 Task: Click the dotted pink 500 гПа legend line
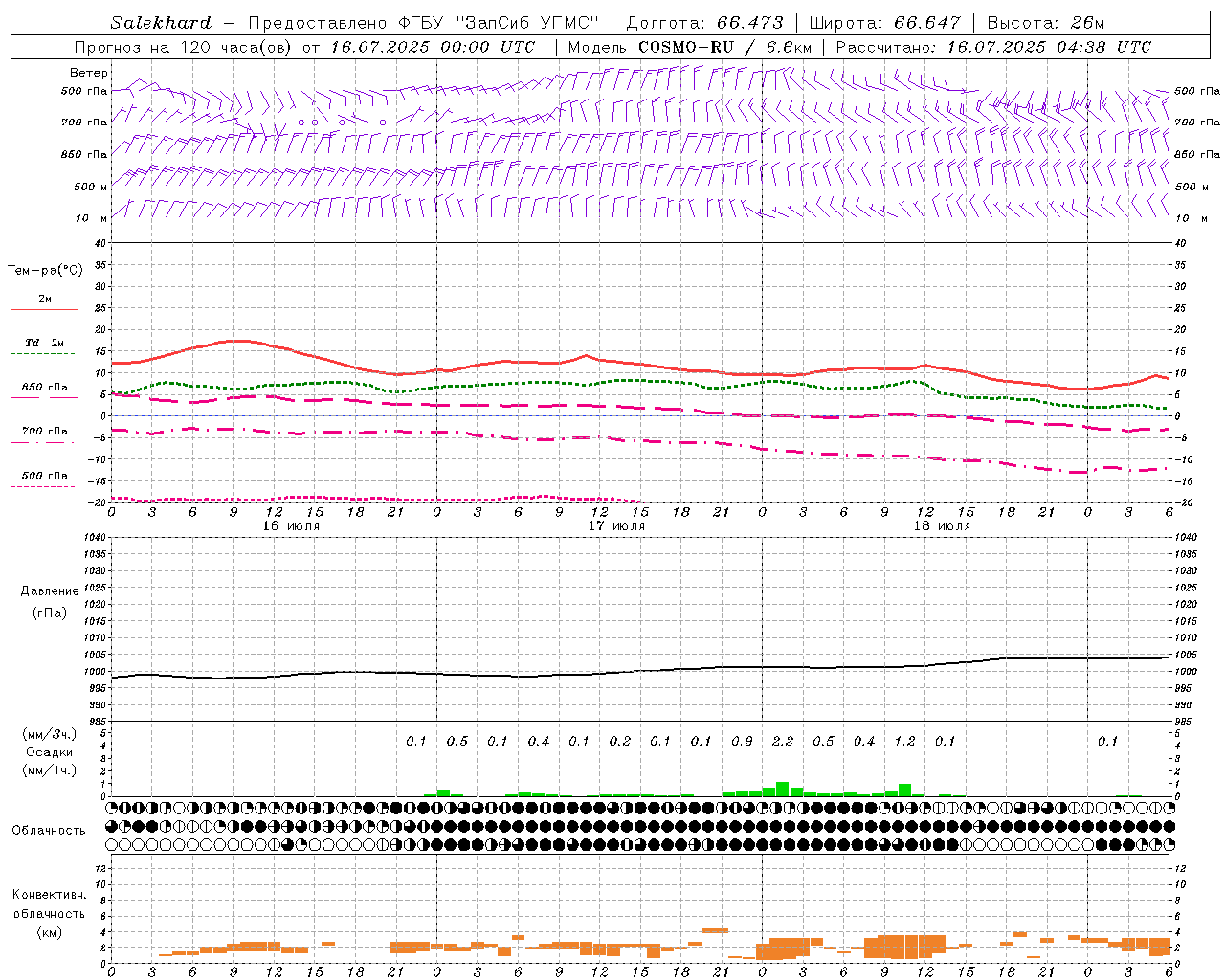[x=42, y=486]
